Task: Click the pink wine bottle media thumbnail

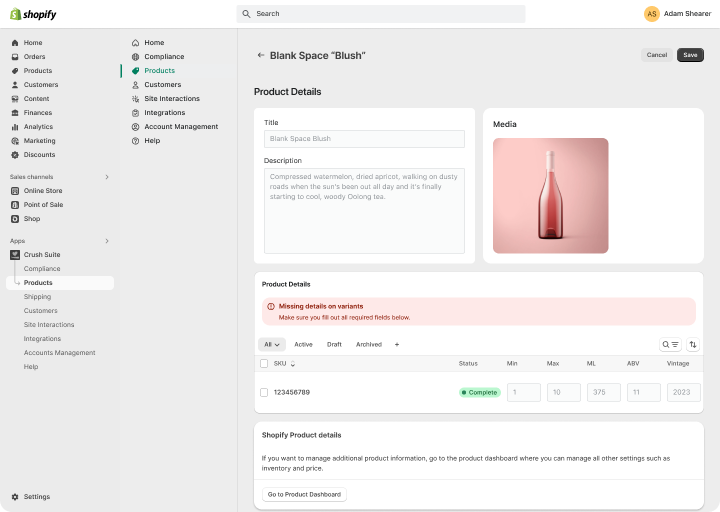Action: pyautogui.click(x=550, y=195)
